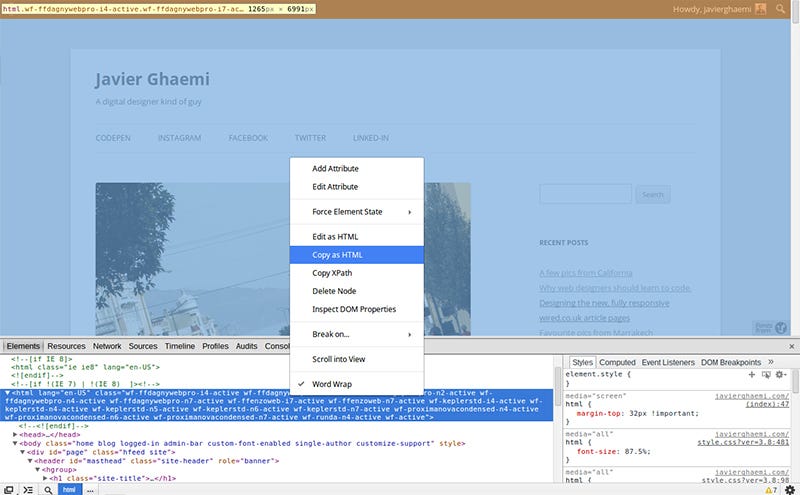Expand the h1 site-title node
The height and width of the screenshot is (495, 800).
(x=45, y=478)
